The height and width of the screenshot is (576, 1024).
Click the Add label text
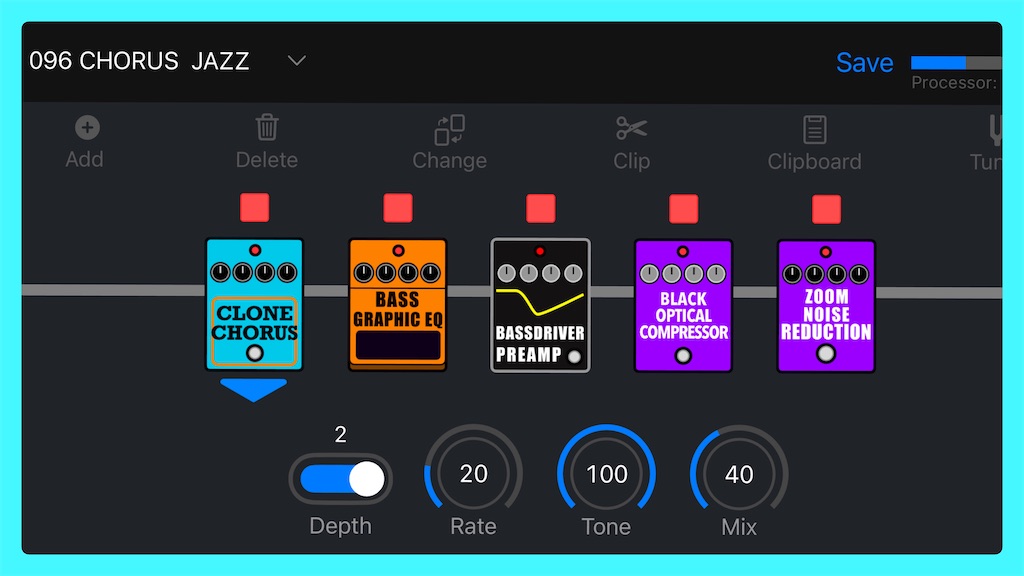[84, 159]
